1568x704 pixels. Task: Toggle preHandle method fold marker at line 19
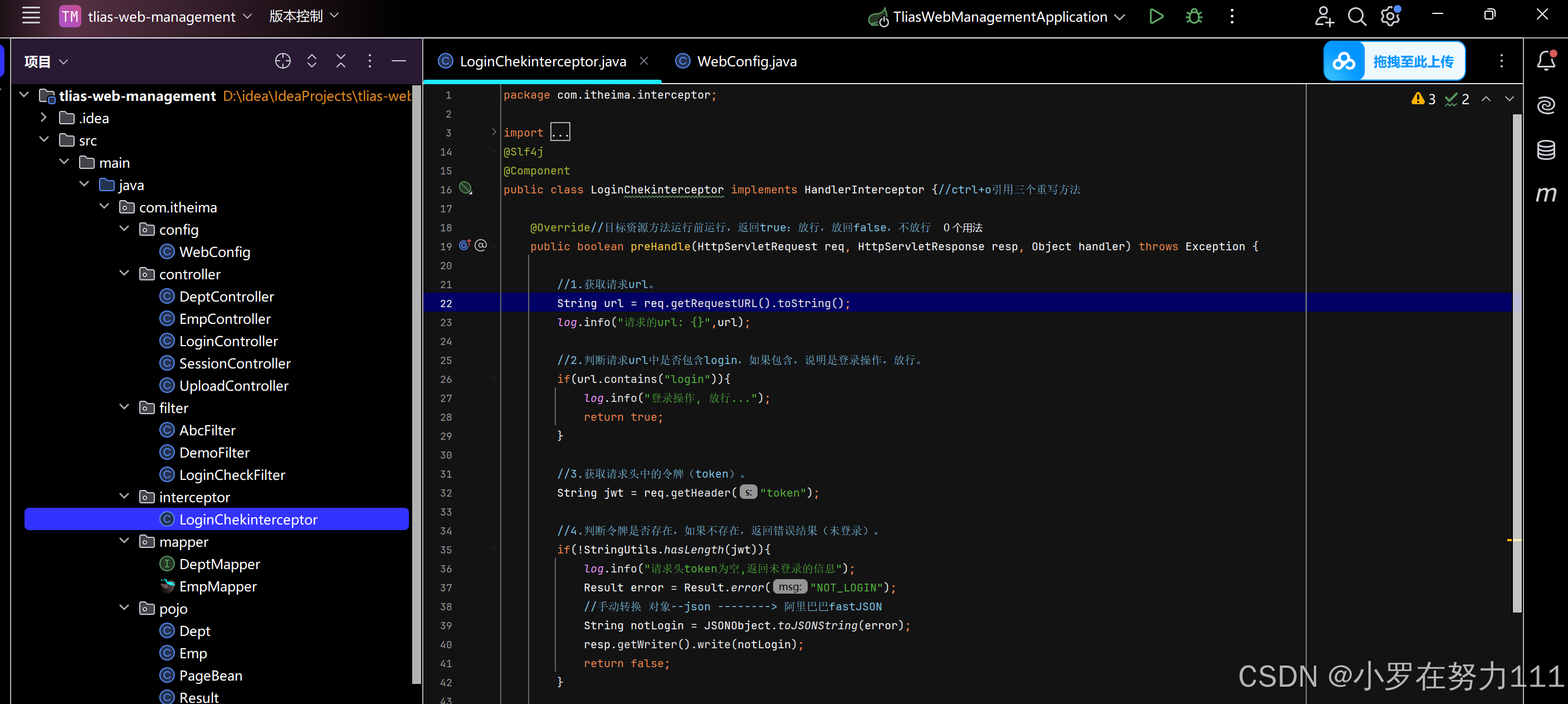495,245
